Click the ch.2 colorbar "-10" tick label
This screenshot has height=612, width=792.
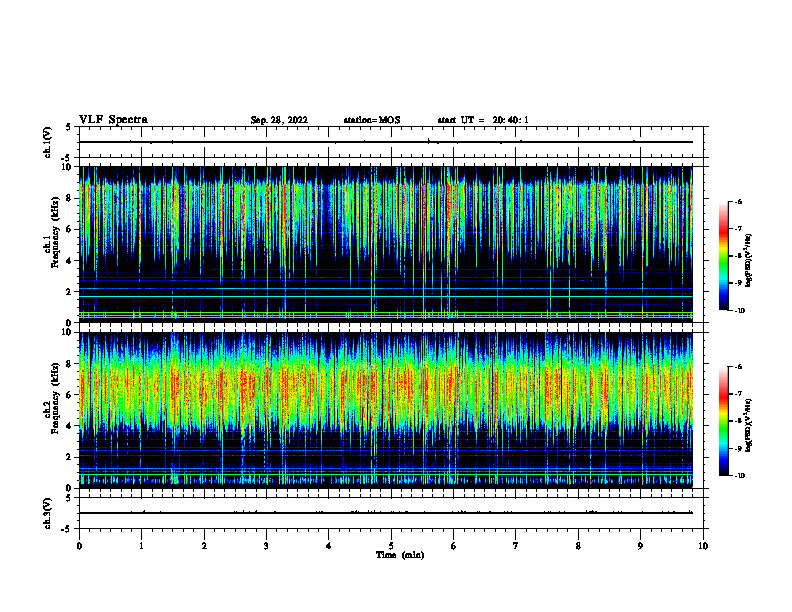point(739,476)
